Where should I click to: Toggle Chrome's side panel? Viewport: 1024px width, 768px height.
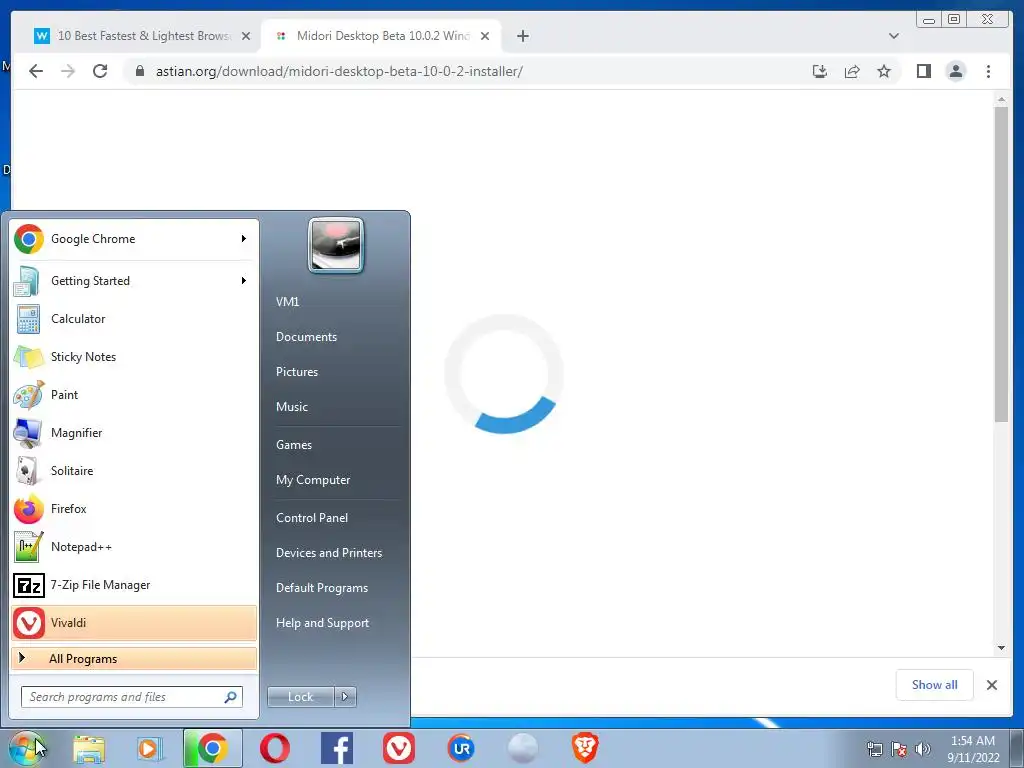tap(923, 71)
